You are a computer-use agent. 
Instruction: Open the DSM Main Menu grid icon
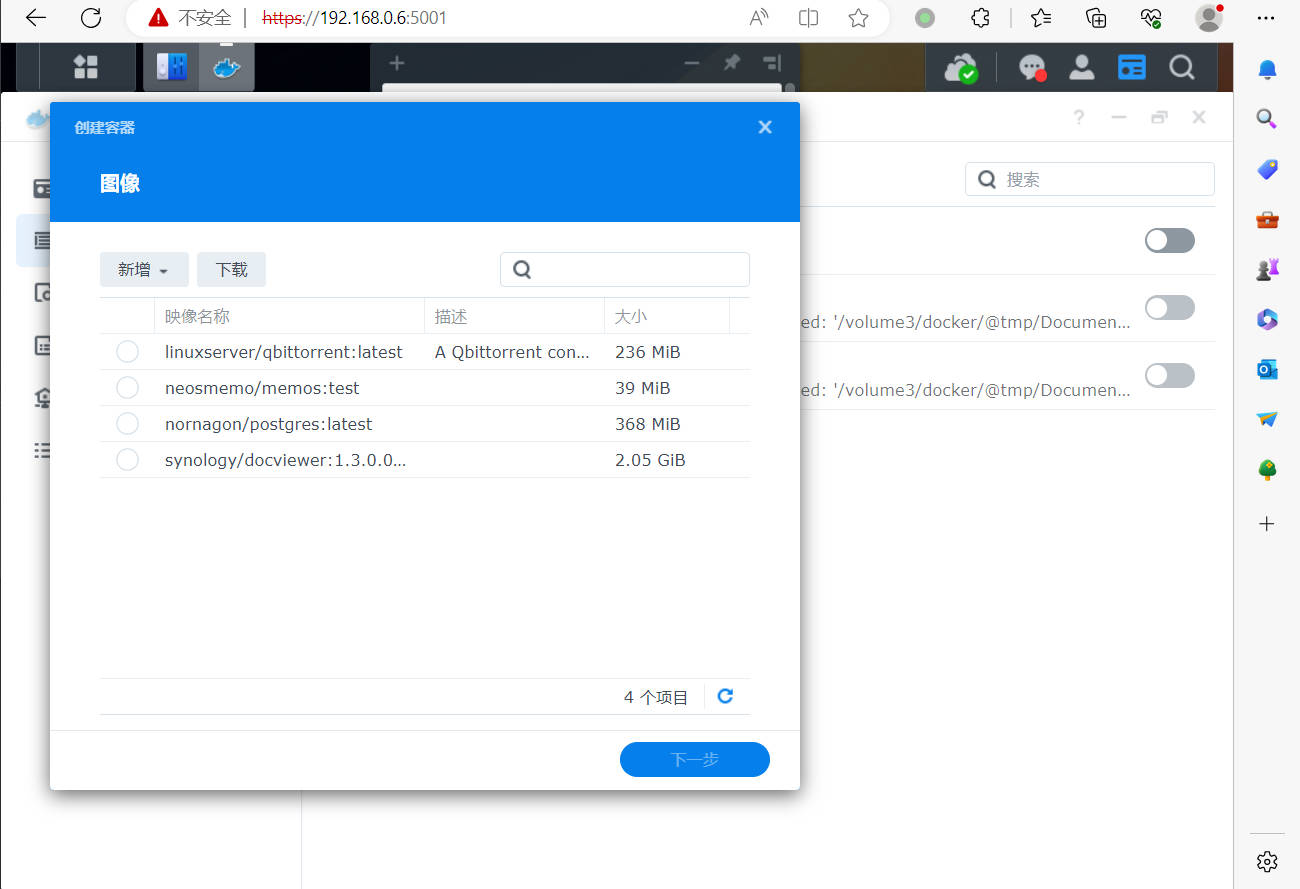[86, 67]
